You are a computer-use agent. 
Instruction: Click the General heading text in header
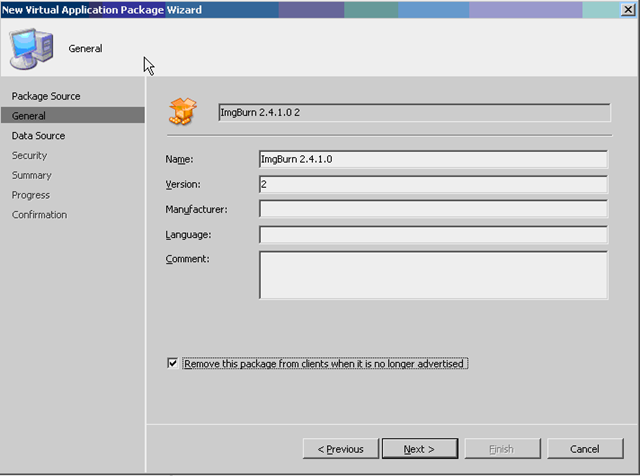(x=85, y=49)
